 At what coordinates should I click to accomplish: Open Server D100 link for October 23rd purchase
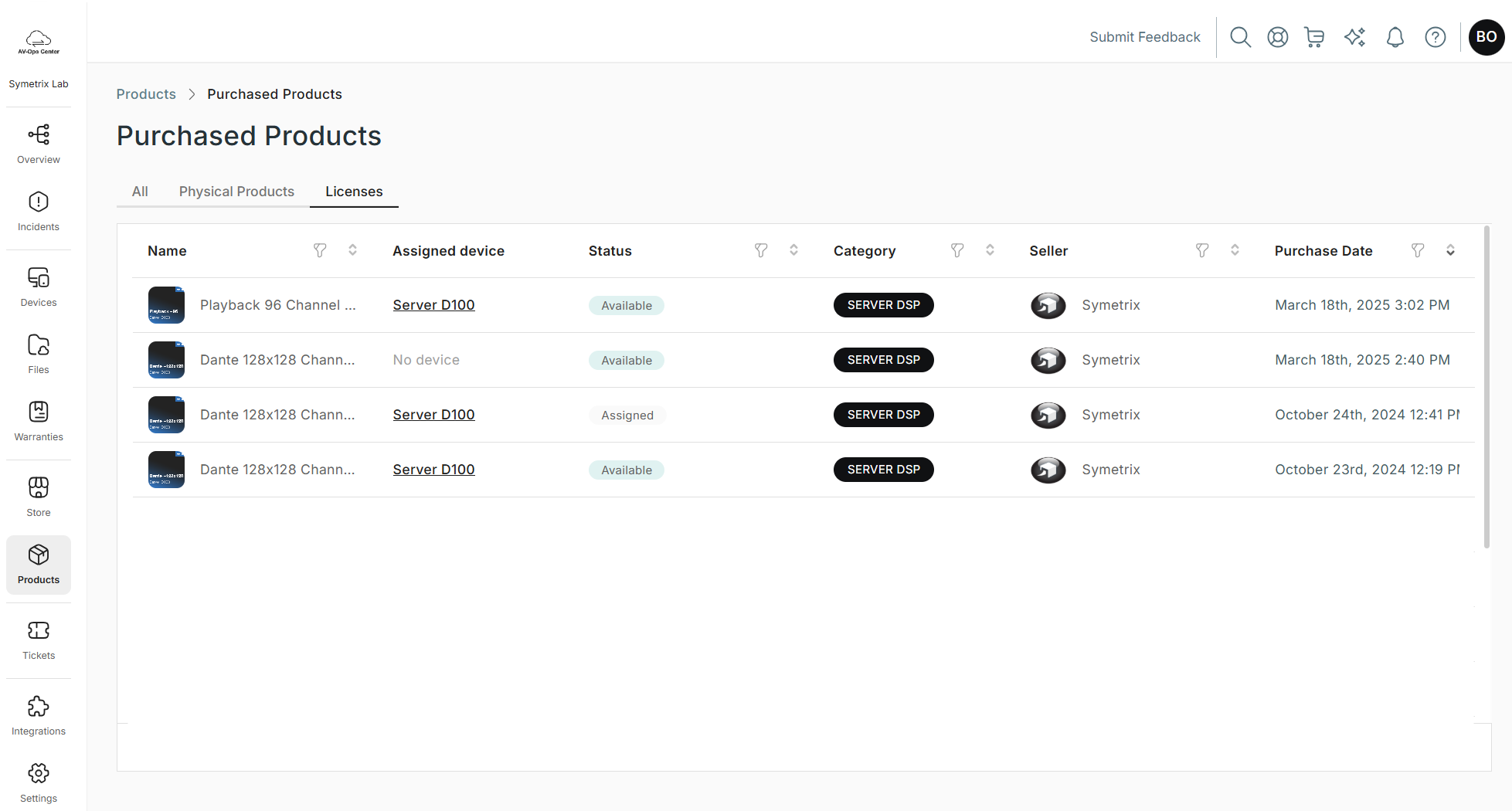point(433,470)
